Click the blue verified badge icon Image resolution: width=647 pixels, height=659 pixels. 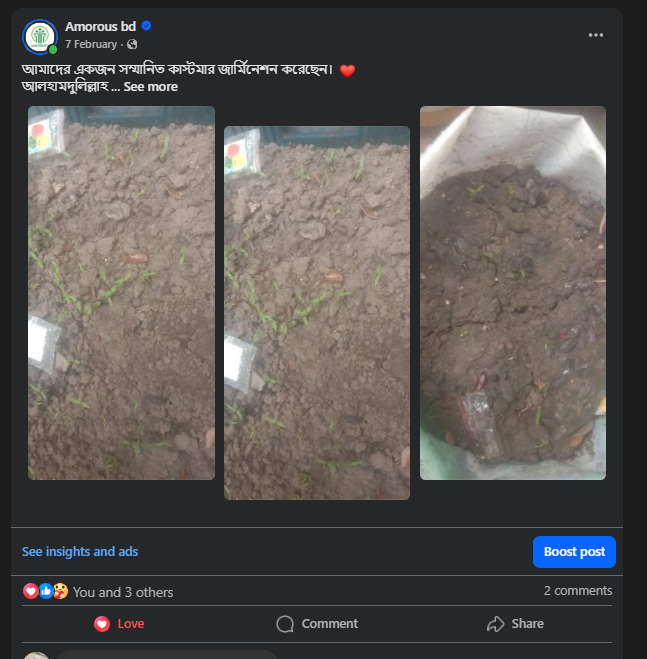click(146, 26)
